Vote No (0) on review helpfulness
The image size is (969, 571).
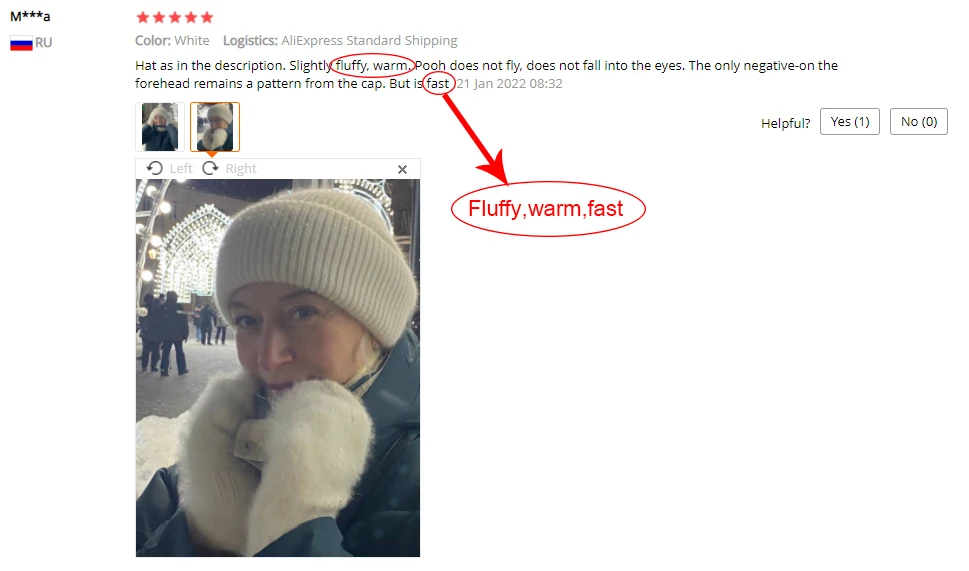pos(919,122)
